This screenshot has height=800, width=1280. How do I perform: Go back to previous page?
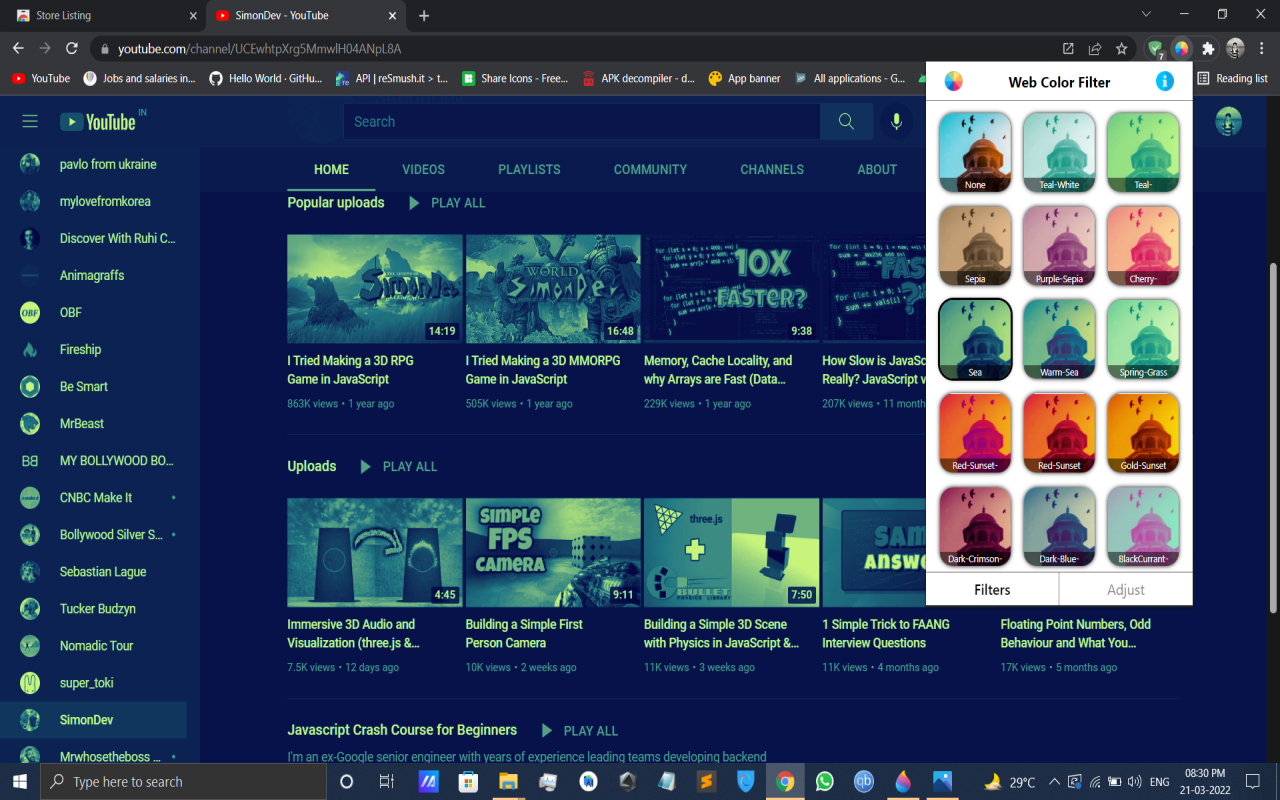click(x=18, y=48)
